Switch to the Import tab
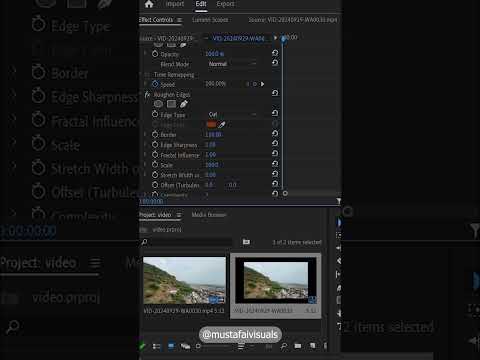This screenshot has width=480, height=360. click(175, 4)
